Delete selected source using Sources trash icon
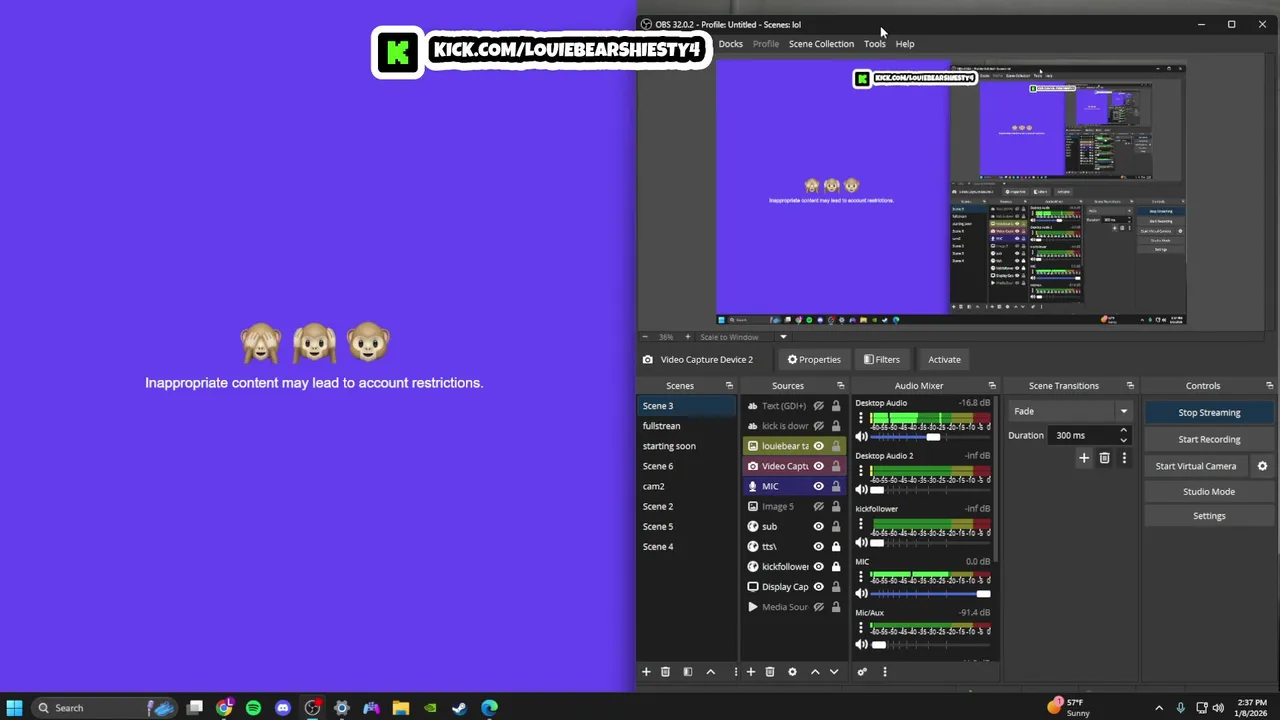This screenshot has width=1280, height=720. (770, 672)
